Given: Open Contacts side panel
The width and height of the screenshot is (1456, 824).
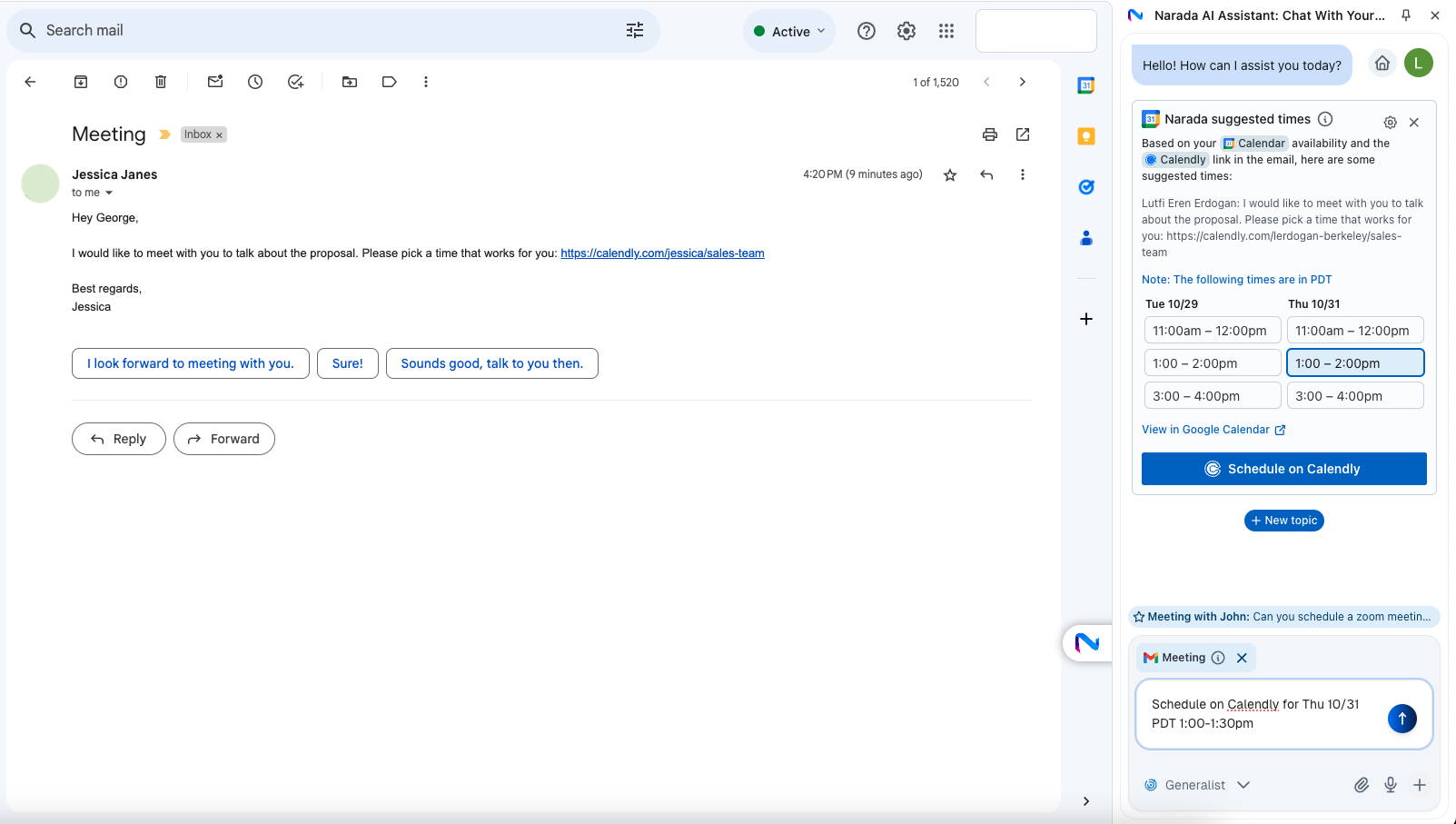Looking at the screenshot, I should [1086, 238].
